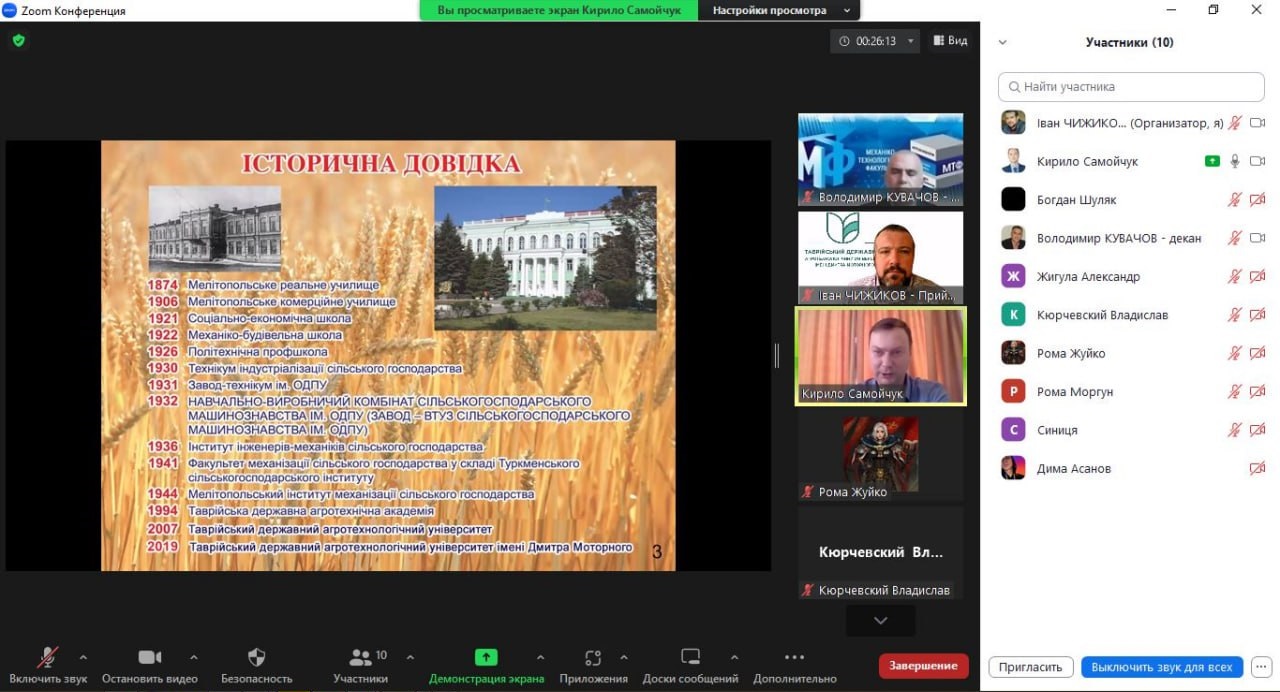Screen dimensions: 1280x692
Task: Select participant Дима Асанов in list
Action: (1131, 468)
